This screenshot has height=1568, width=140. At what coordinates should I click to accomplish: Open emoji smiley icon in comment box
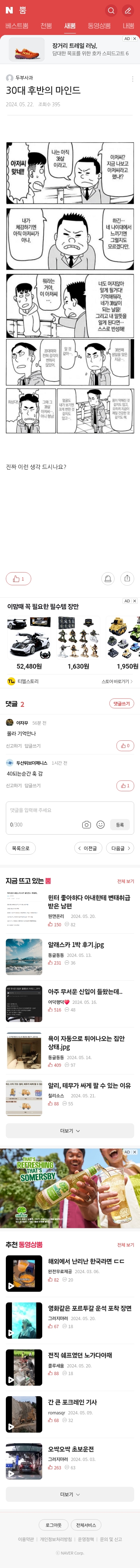coord(100,824)
